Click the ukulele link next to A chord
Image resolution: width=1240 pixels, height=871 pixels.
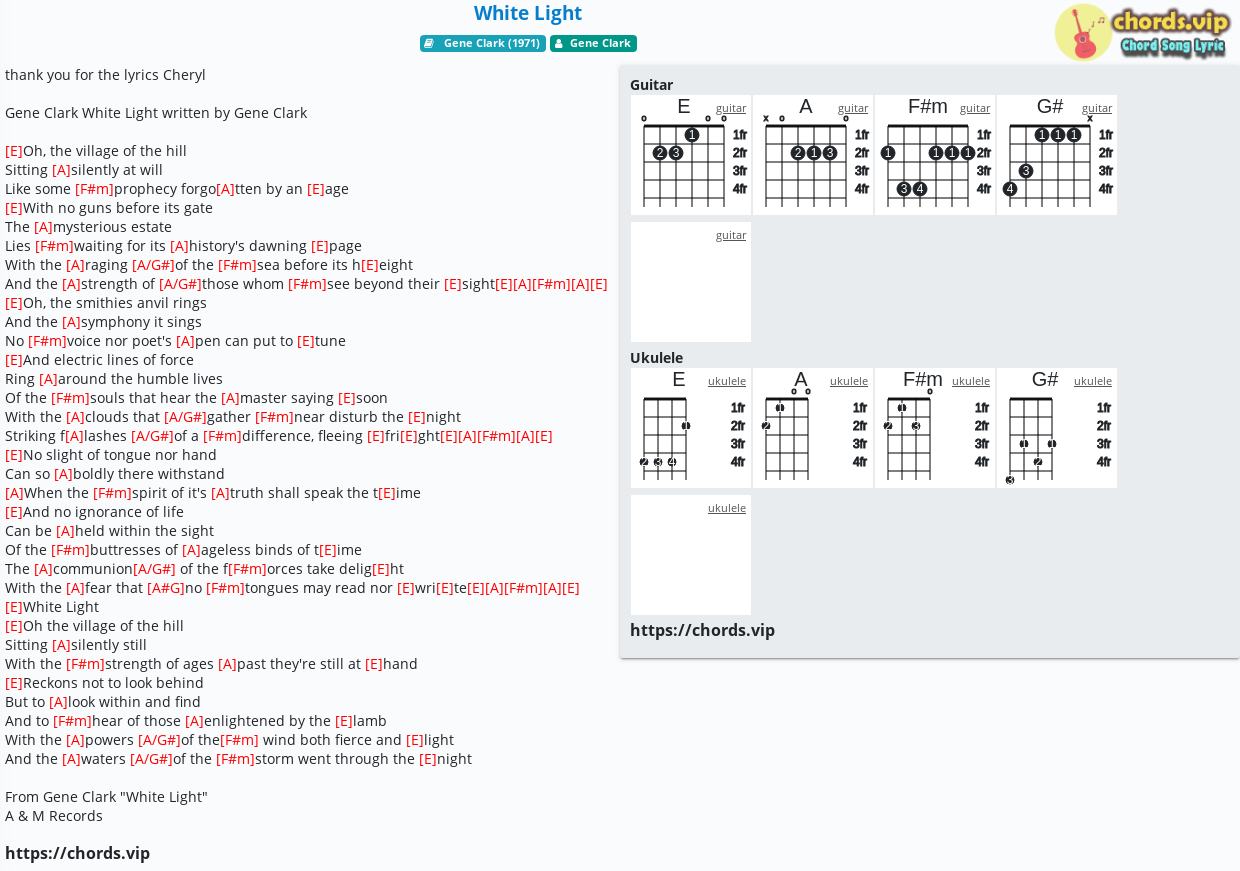[849, 381]
